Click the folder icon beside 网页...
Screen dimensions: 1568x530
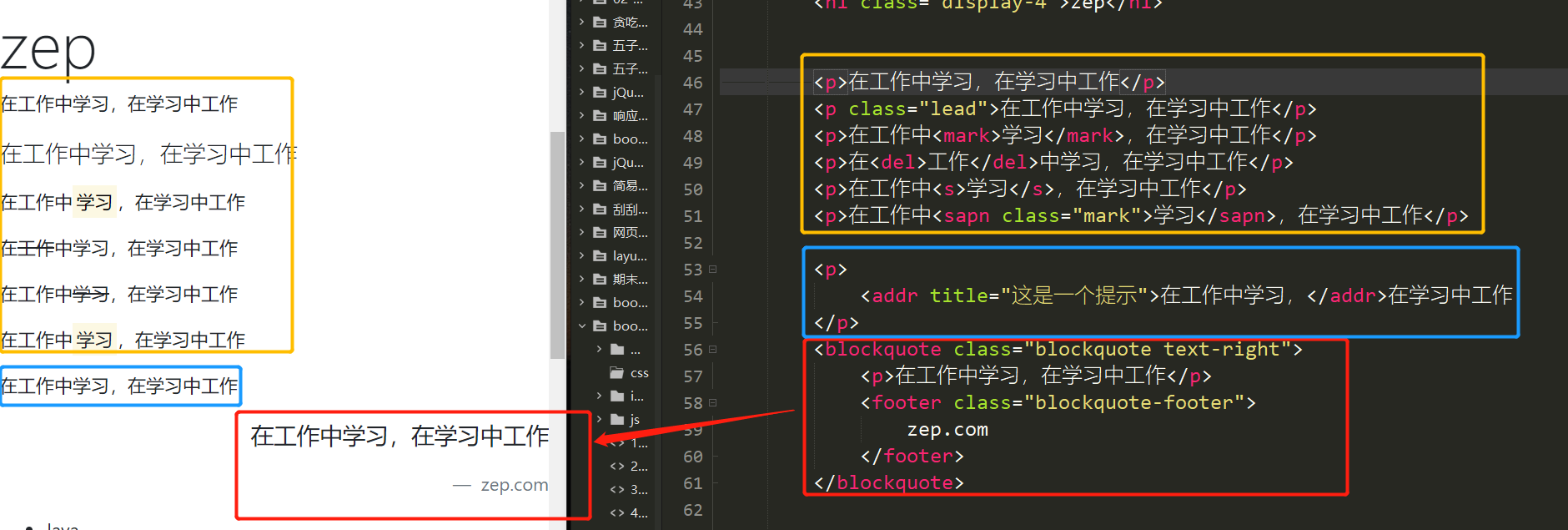(x=600, y=233)
